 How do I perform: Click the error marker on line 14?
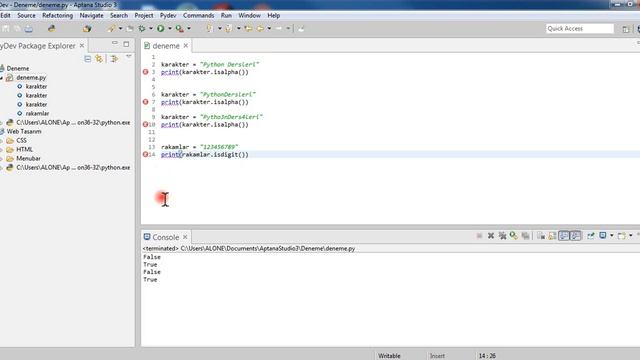click(x=145, y=154)
